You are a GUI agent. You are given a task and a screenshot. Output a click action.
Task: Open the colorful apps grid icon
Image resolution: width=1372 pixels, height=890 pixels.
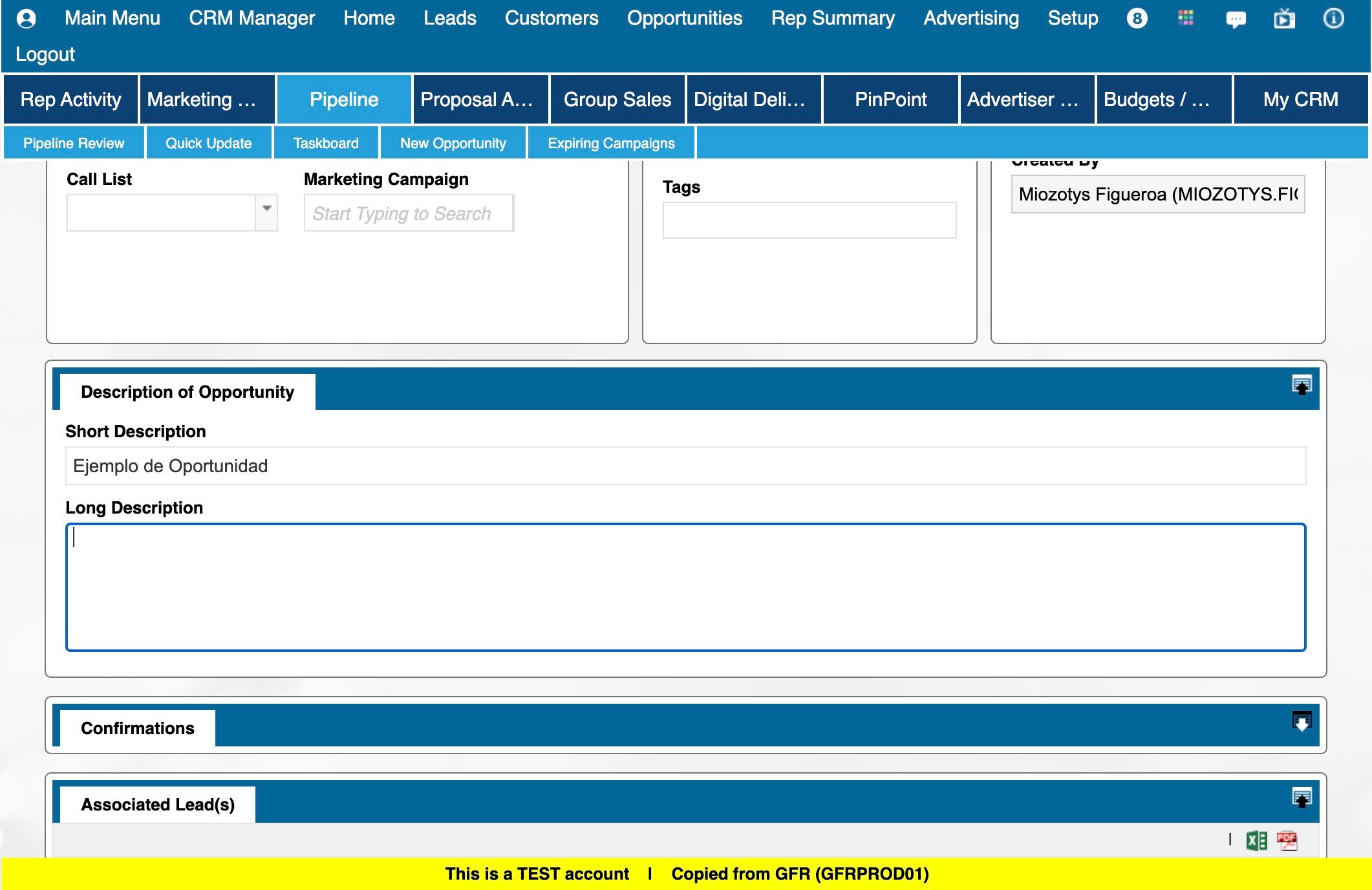[1186, 18]
